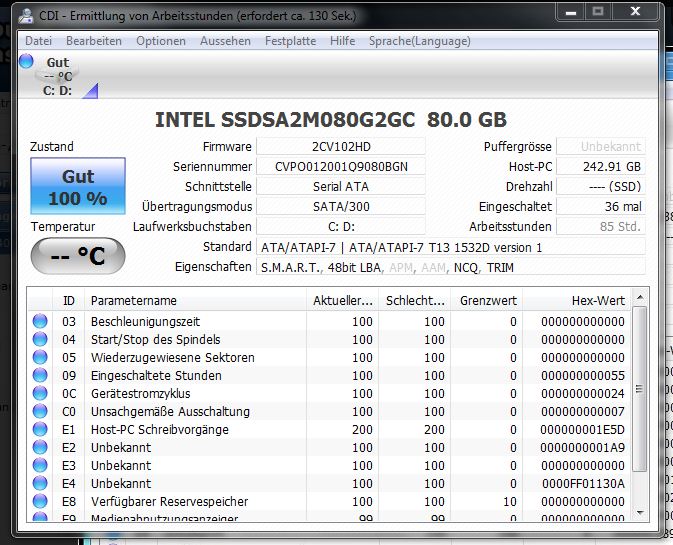Click hex value 0000000001A9
This screenshot has width=673, height=545.
pyautogui.click(x=582, y=448)
